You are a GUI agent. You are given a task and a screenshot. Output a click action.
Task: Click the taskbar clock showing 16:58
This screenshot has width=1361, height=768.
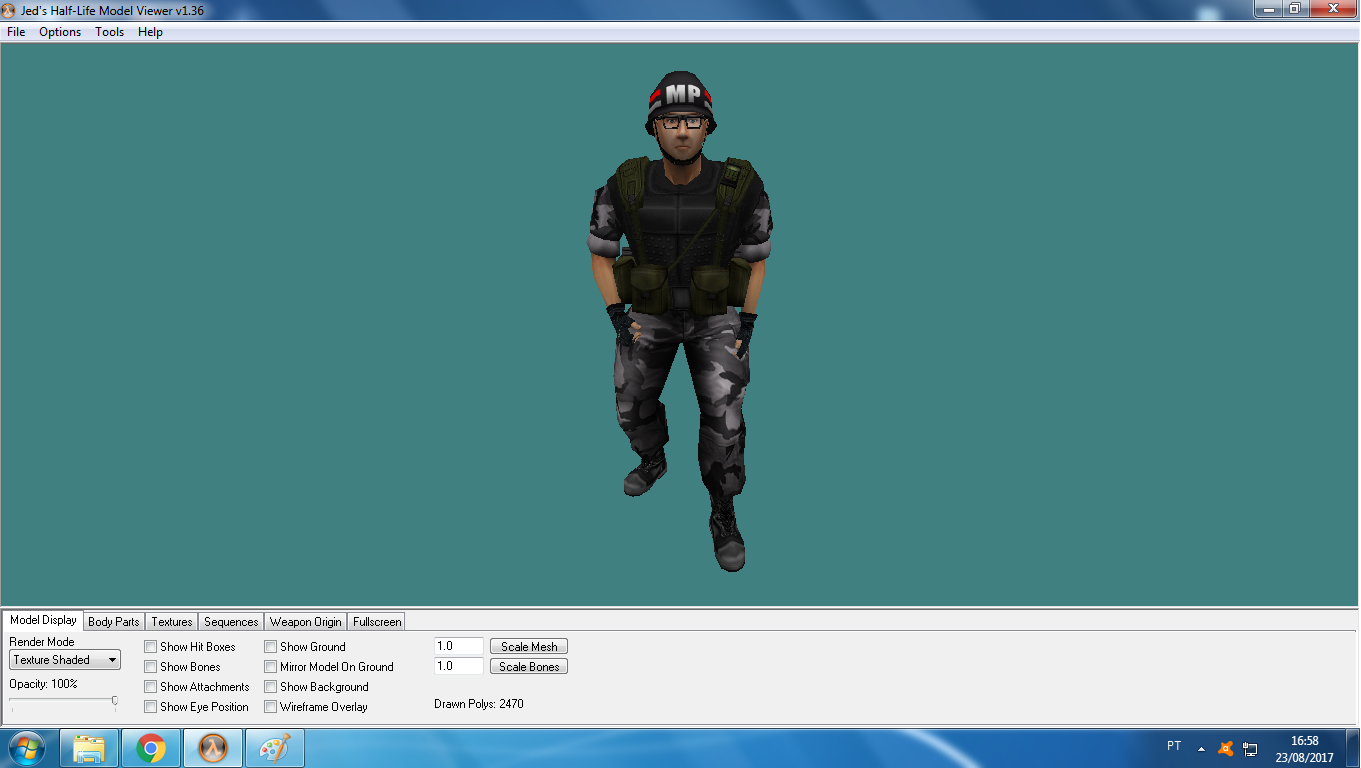[1304, 749]
